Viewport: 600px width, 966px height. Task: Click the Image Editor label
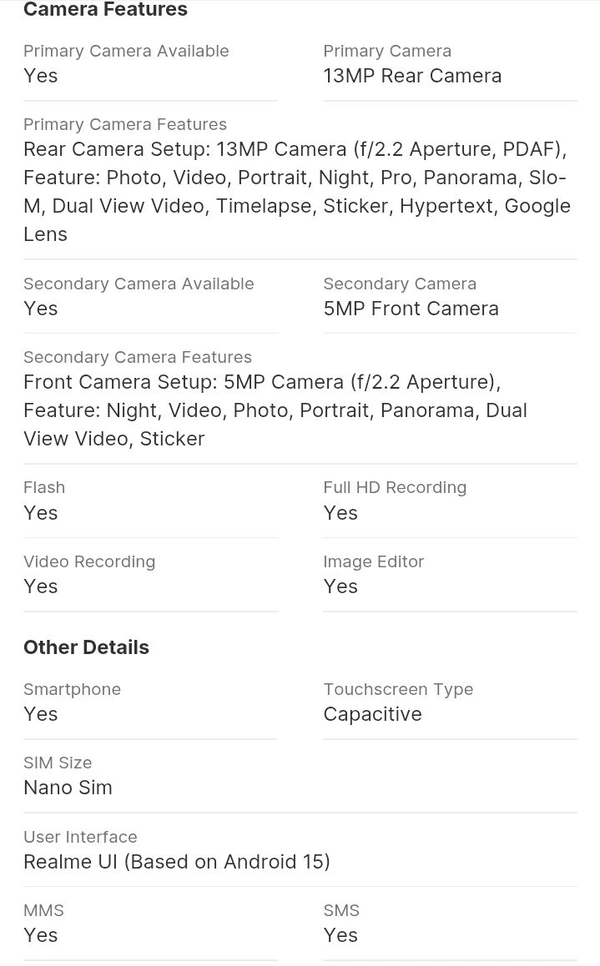374,562
